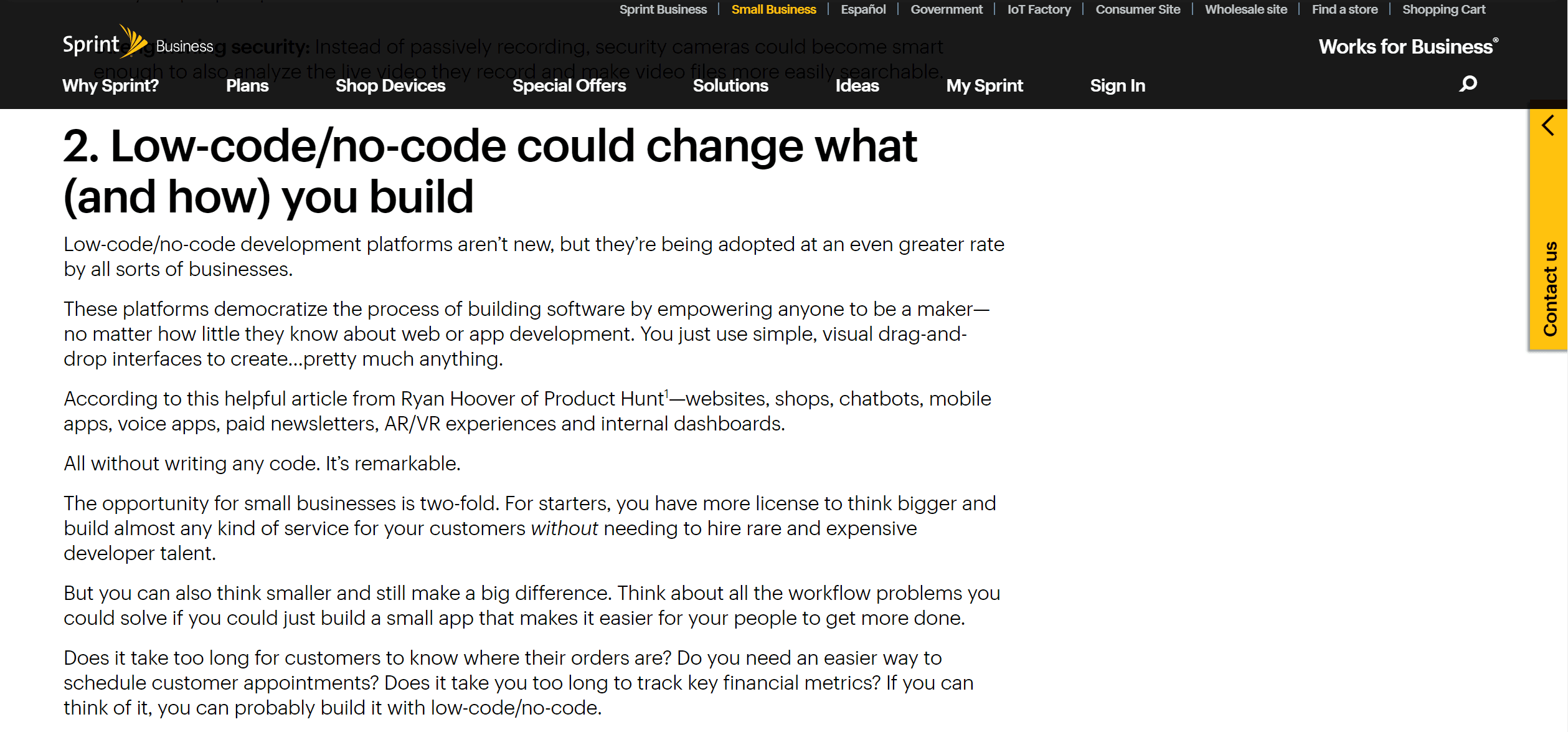Open the Why Sprint? menu
Screen dimensions: 1568x732
pyautogui.click(x=110, y=85)
